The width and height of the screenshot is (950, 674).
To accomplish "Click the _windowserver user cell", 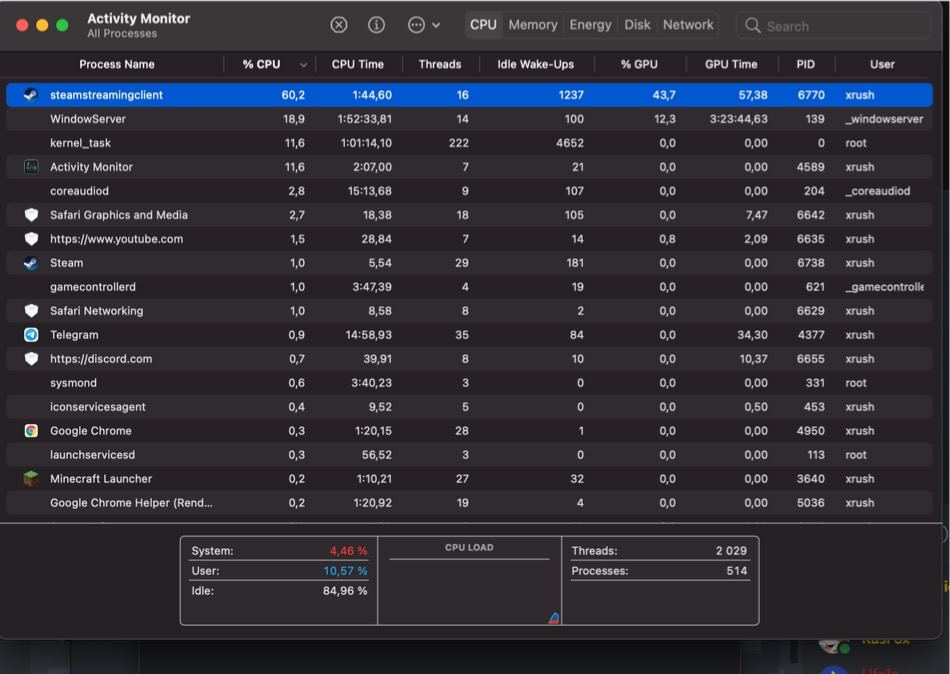I will (x=884, y=119).
